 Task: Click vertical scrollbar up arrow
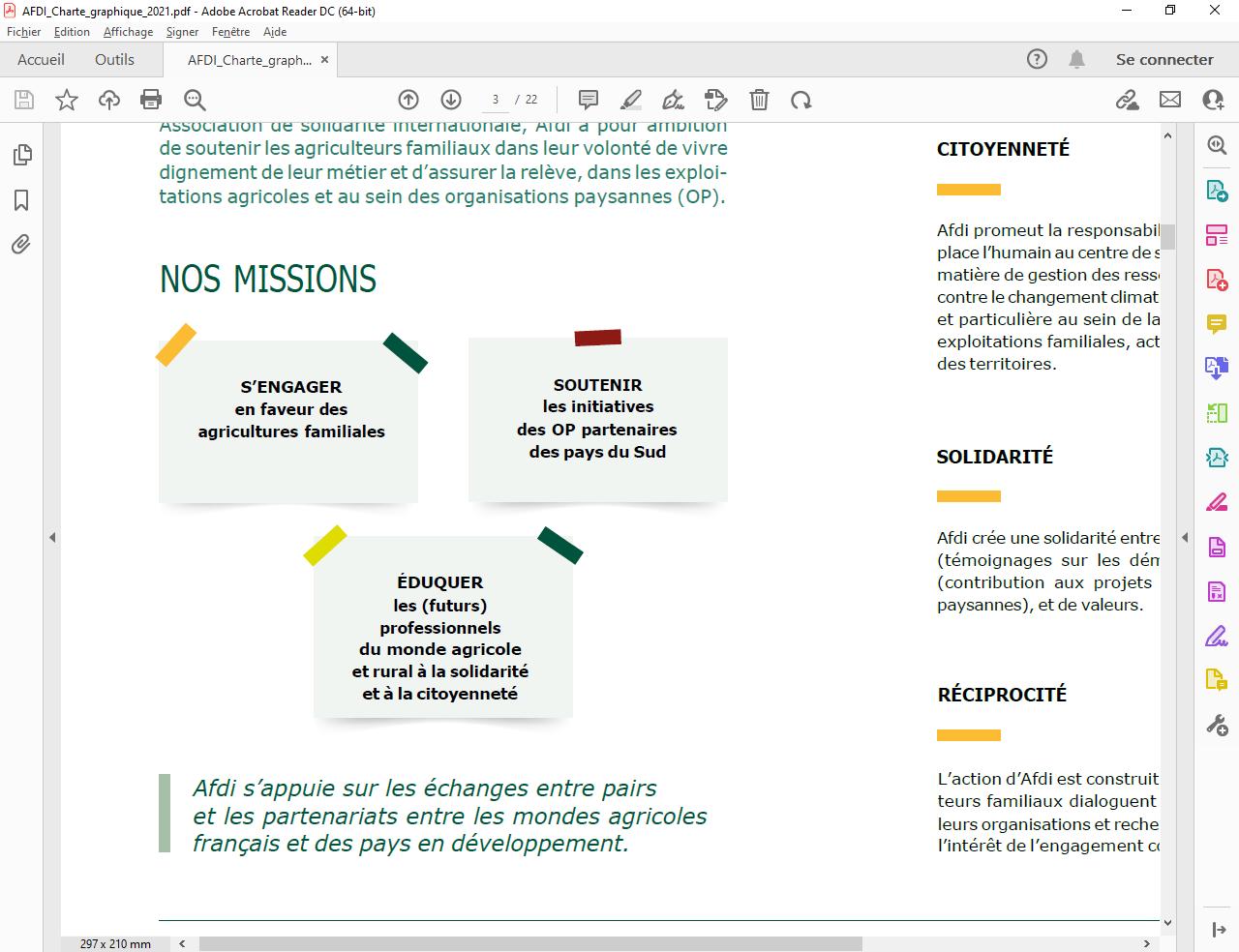click(1167, 136)
